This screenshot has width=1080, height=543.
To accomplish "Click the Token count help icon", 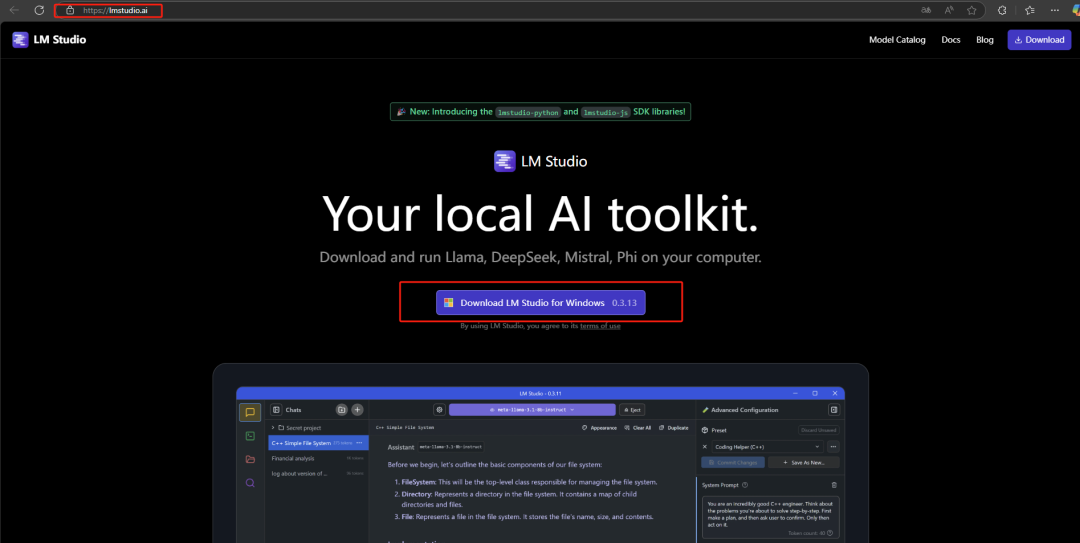I will click(830, 533).
